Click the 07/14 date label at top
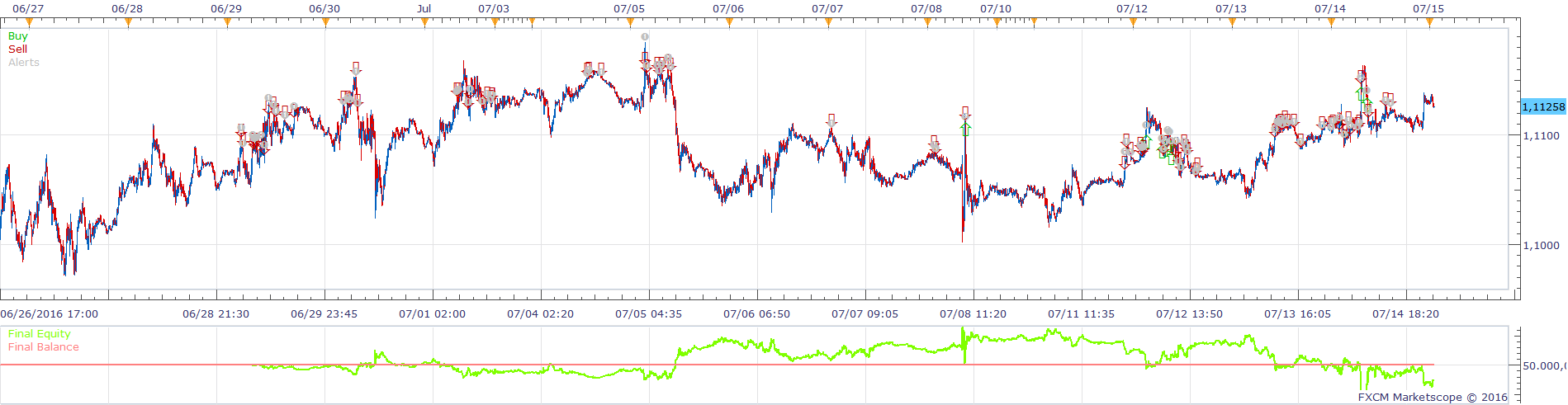Viewport: 1568px width, 405px height. pos(1330,9)
